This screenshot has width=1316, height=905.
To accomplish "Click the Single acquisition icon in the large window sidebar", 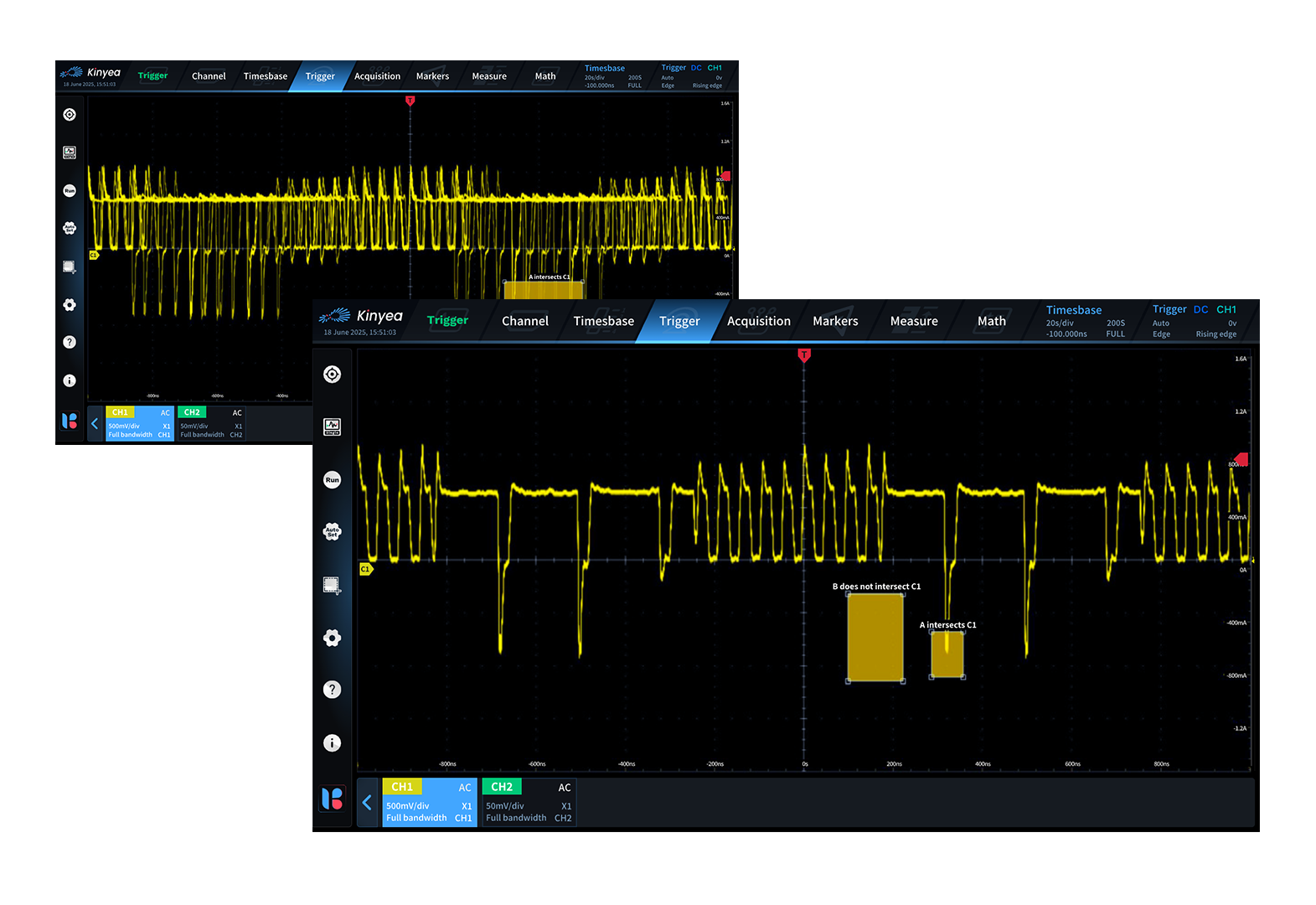I will (333, 427).
